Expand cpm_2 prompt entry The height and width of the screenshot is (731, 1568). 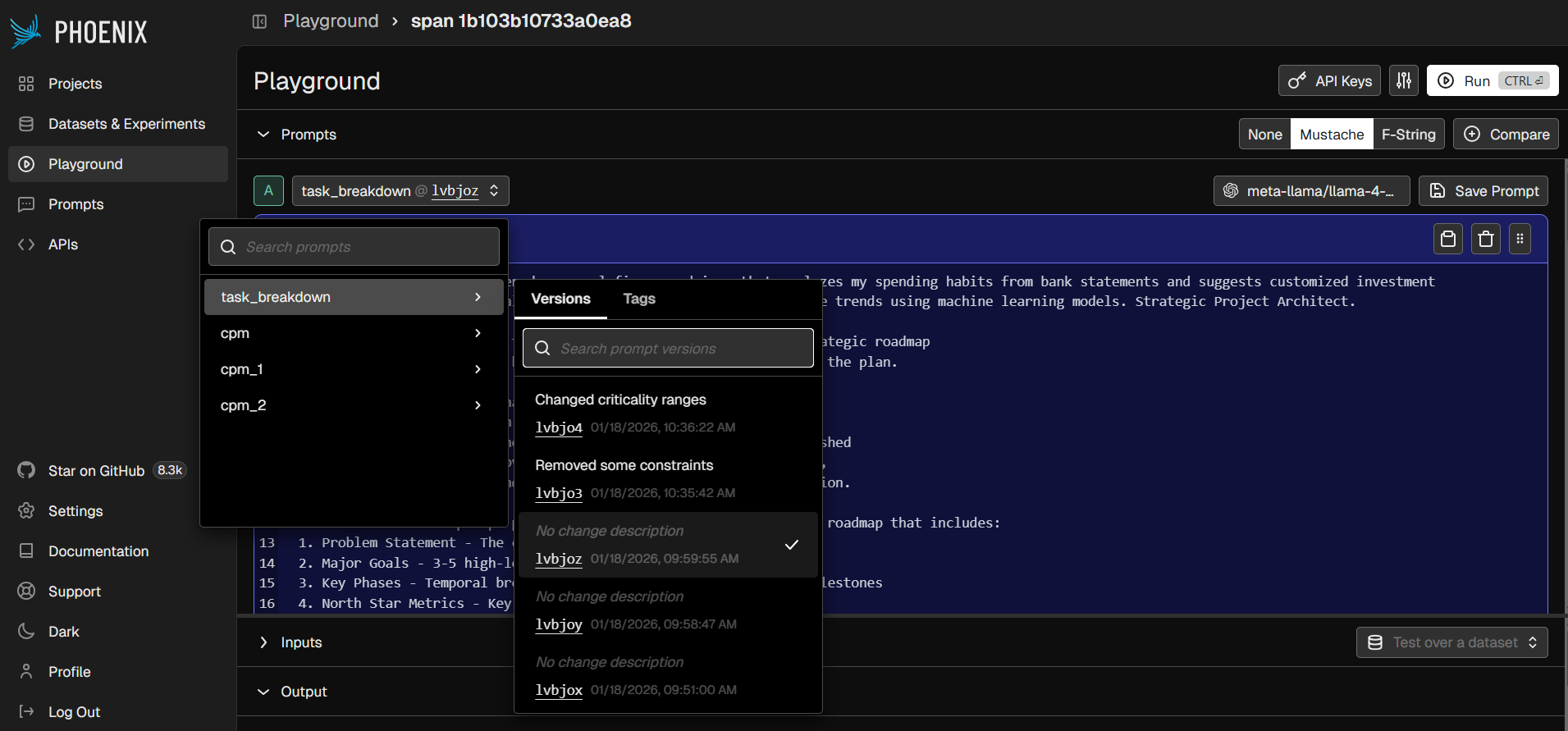(354, 405)
